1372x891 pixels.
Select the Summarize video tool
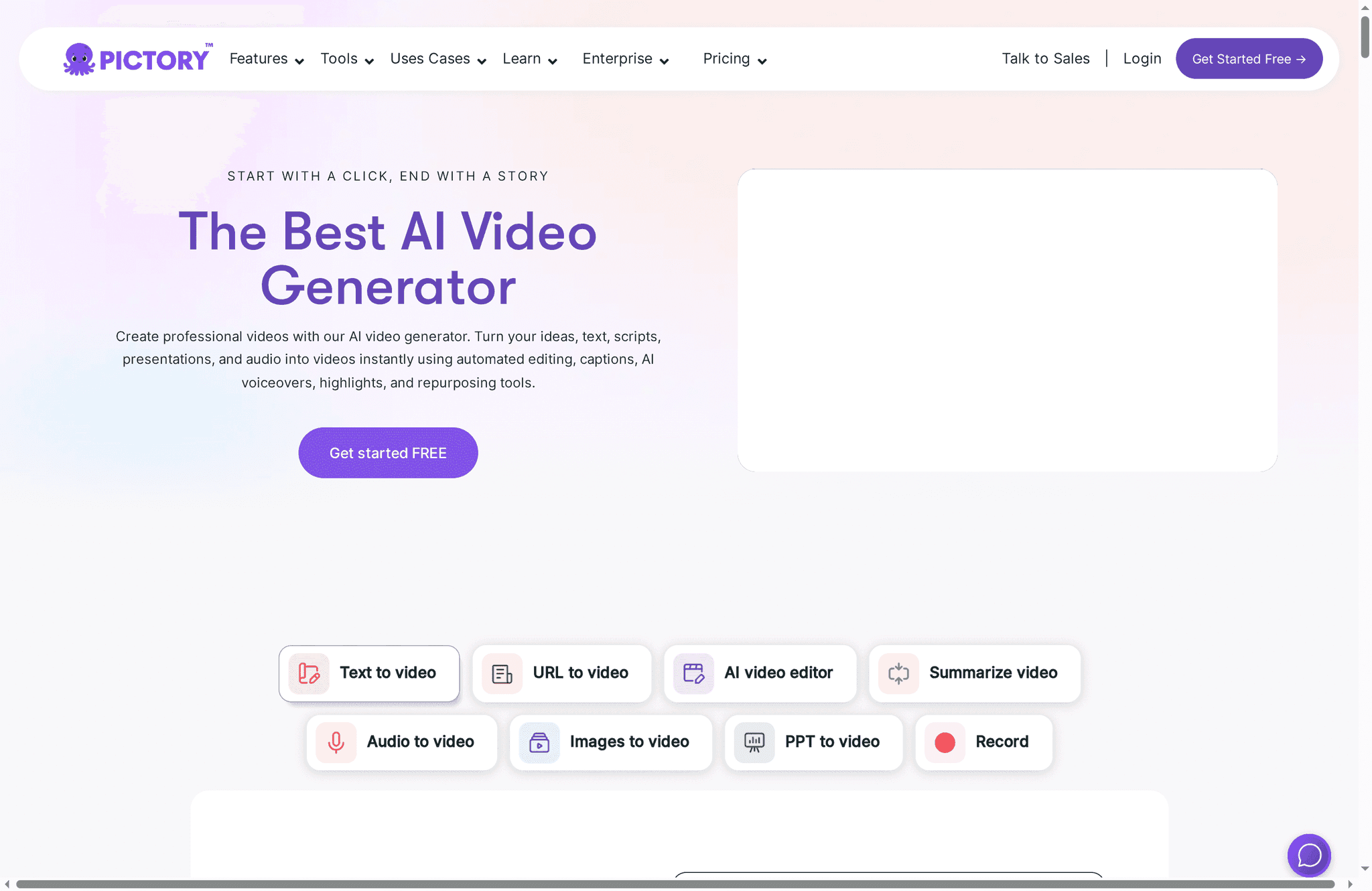click(x=973, y=673)
